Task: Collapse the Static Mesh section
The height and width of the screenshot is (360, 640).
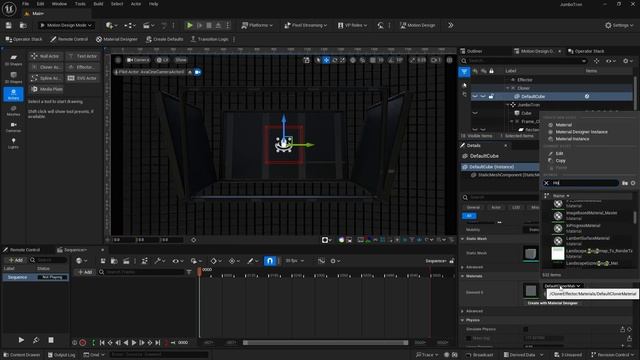Action: pyautogui.click(x=463, y=239)
